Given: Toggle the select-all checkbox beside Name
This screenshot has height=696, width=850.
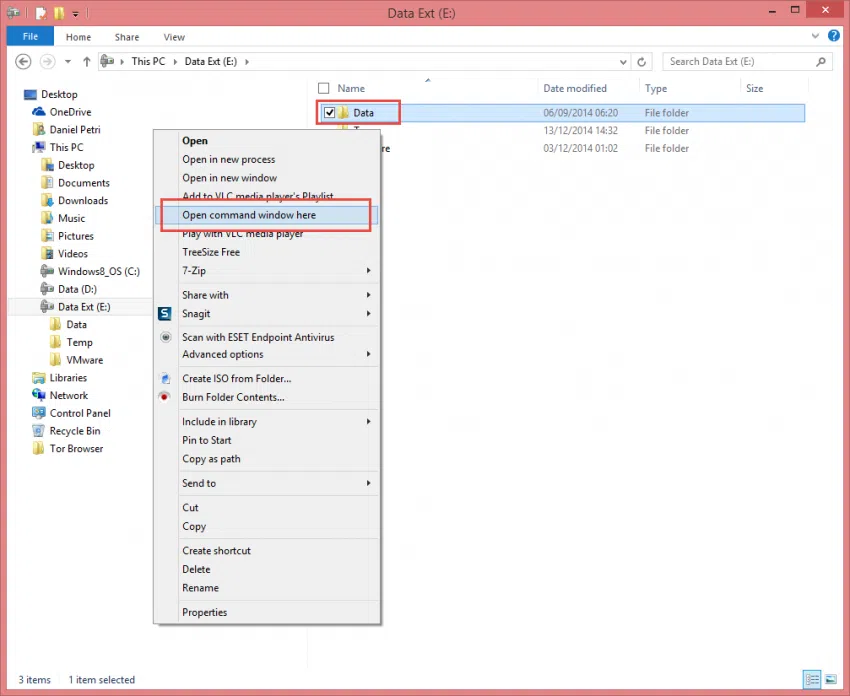Looking at the screenshot, I should coord(324,88).
